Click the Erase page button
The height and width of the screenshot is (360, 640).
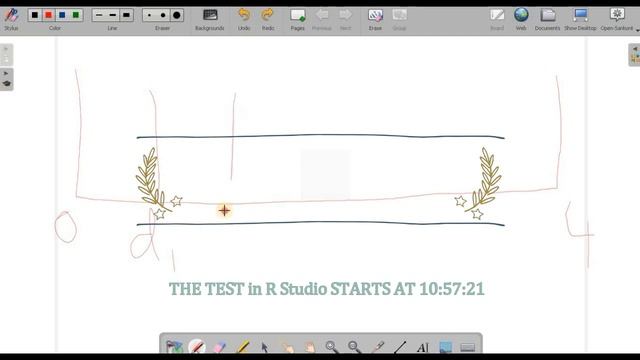click(375, 19)
